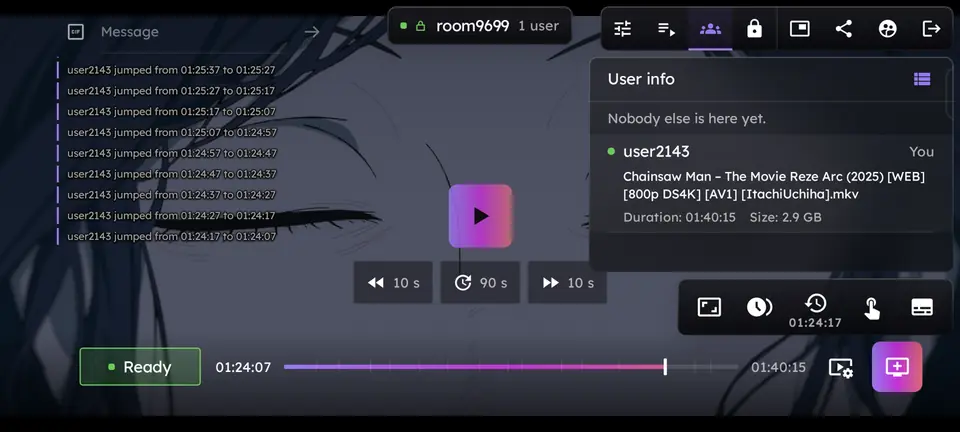Click 'Size: 2.9 GB' text
Image resolution: width=960 pixels, height=432 pixels.
tap(786, 217)
